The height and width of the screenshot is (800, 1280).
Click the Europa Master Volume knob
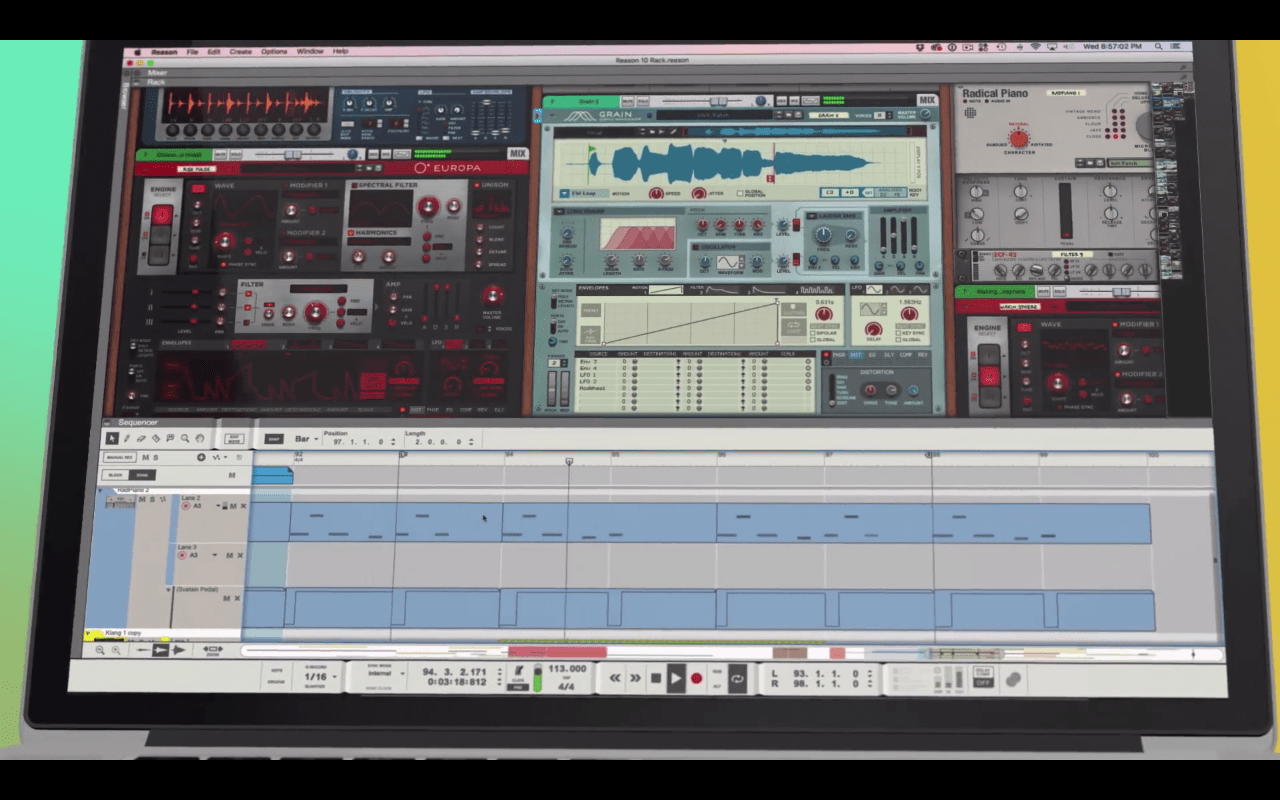coord(492,295)
